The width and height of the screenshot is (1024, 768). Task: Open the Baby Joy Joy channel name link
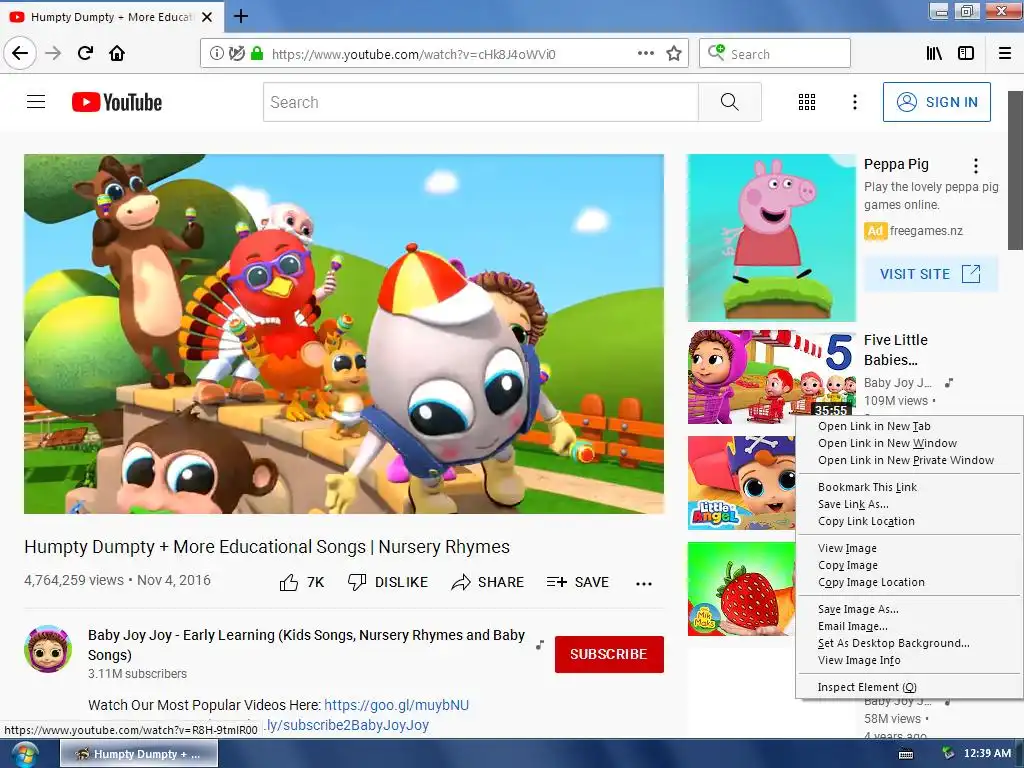coord(306,645)
